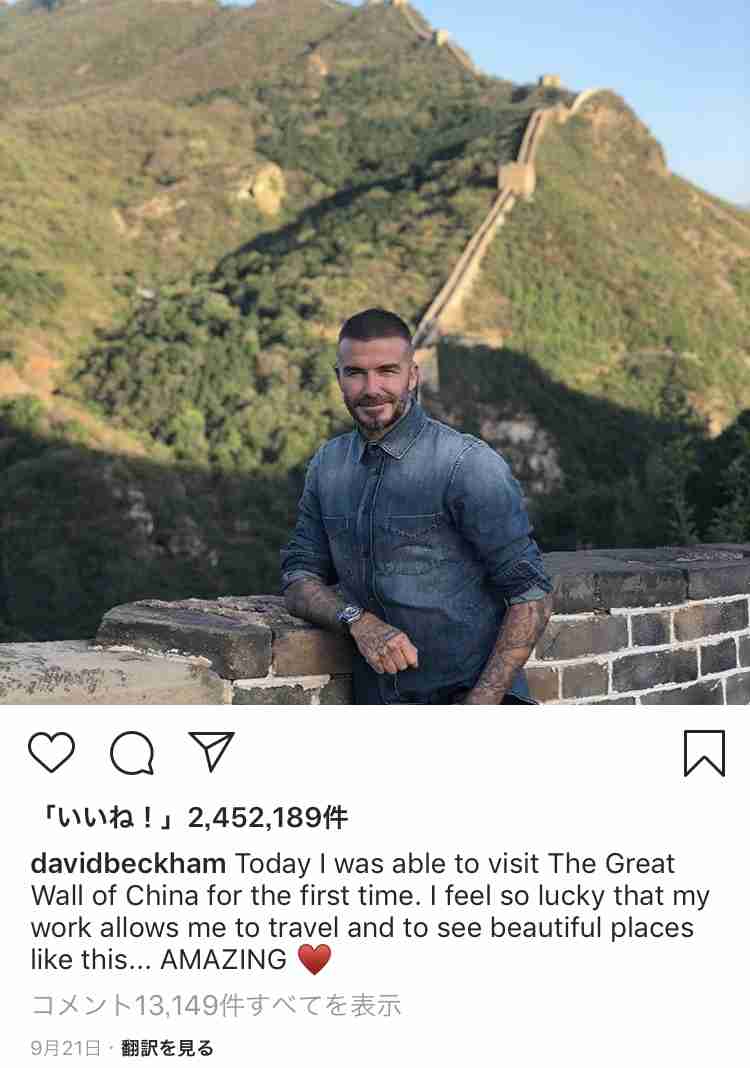Screen dimensions: 750x1068
Task: Tap the man's face in the photo
Action: pos(375,383)
